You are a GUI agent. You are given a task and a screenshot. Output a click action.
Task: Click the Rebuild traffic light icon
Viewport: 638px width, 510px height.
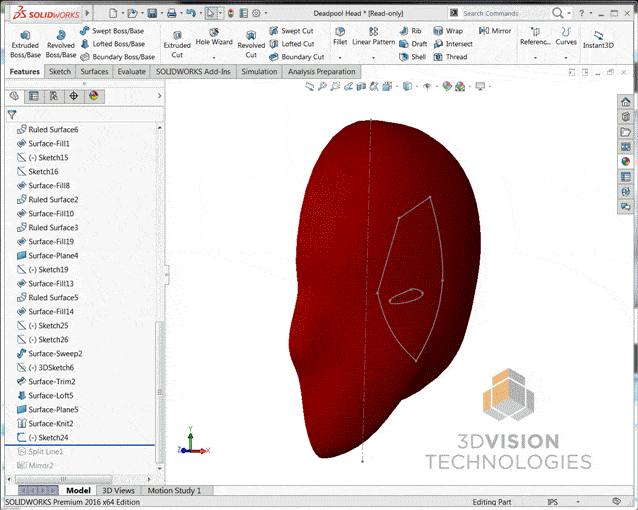click(231, 13)
